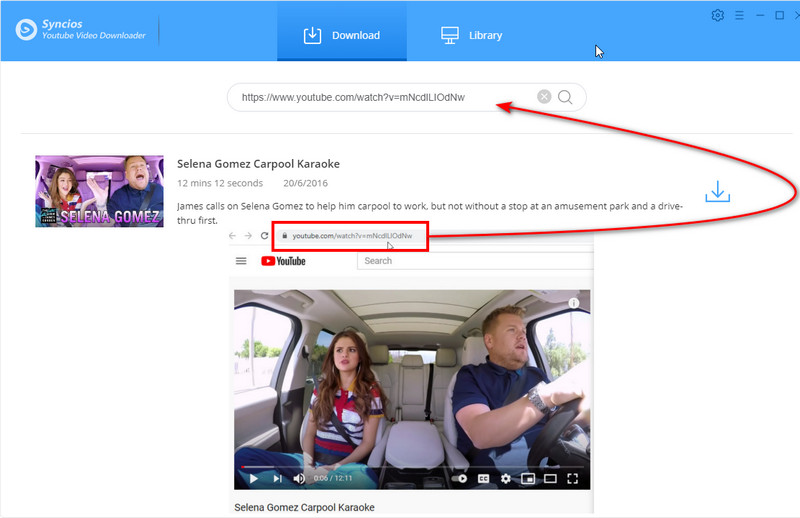Viewport: 800px width, 518px height.
Task: Open the Syncios settings gear
Action: pyautogui.click(x=717, y=15)
